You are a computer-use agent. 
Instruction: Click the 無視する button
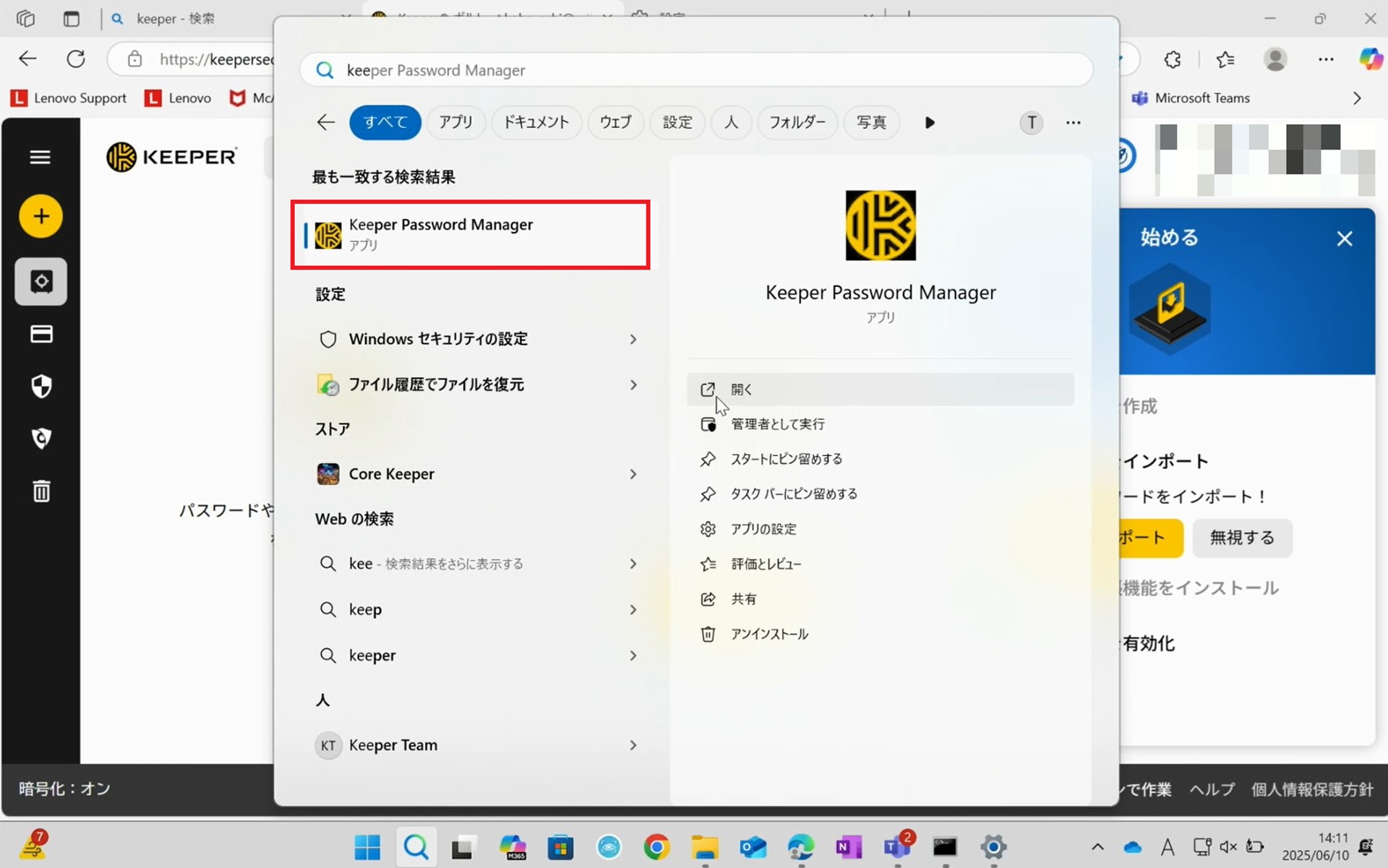tap(1241, 538)
